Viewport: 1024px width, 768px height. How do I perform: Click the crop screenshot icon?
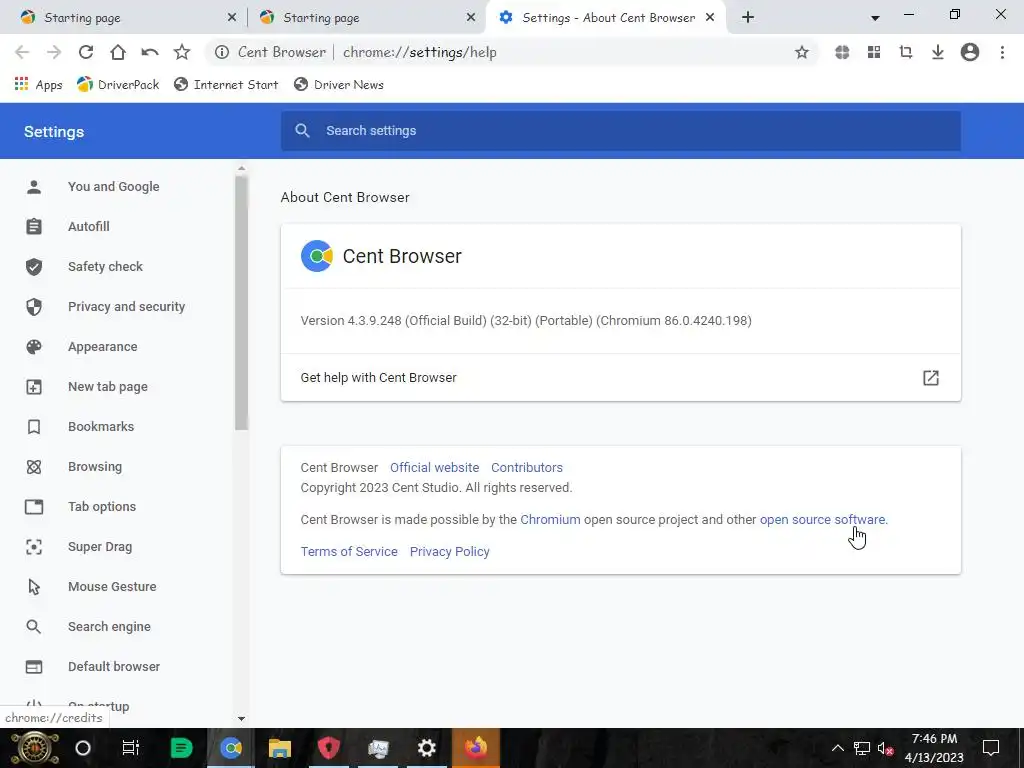906,52
